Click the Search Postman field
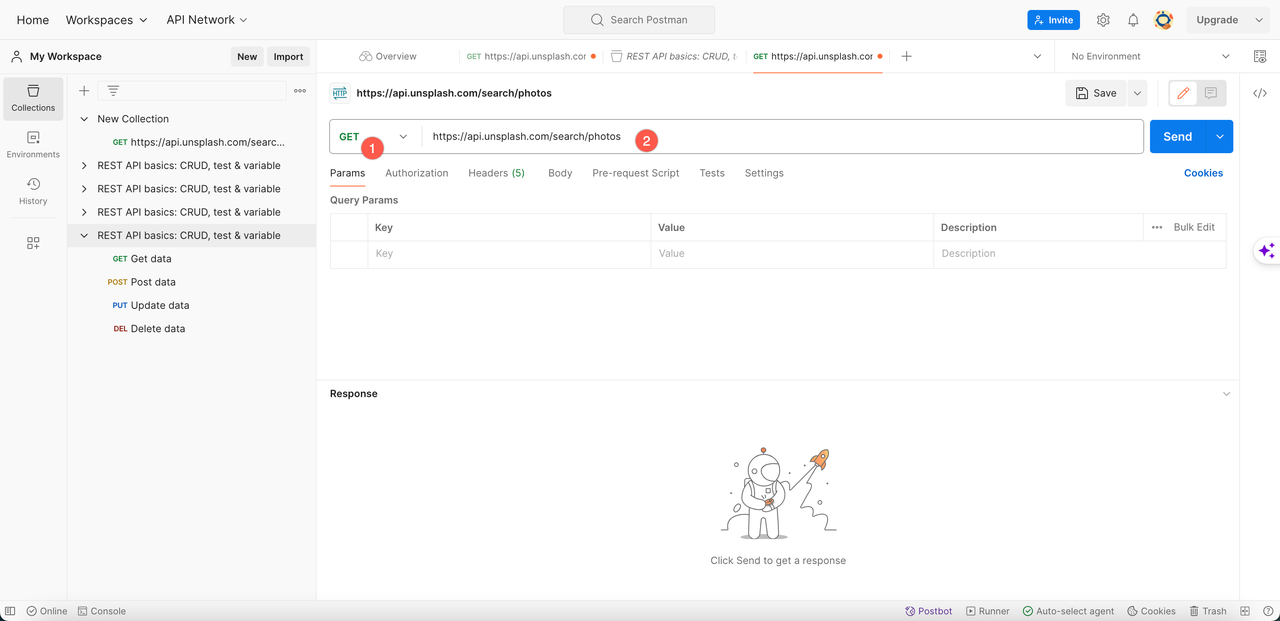Image resolution: width=1280 pixels, height=621 pixels. tap(639, 20)
